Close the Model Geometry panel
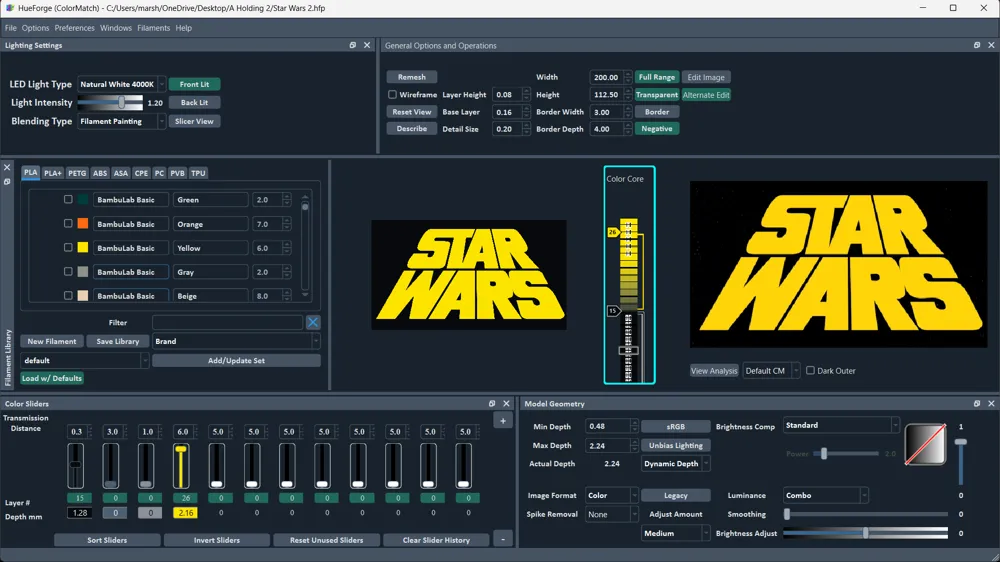 coord(991,404)
